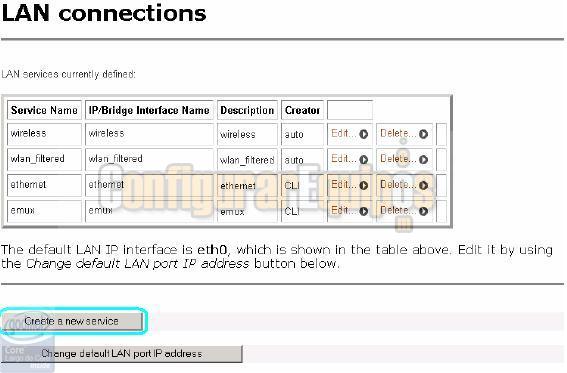Screen dimensions: 567x373
Task: Click CLI creator value for emux row
Action: (292, 211)
